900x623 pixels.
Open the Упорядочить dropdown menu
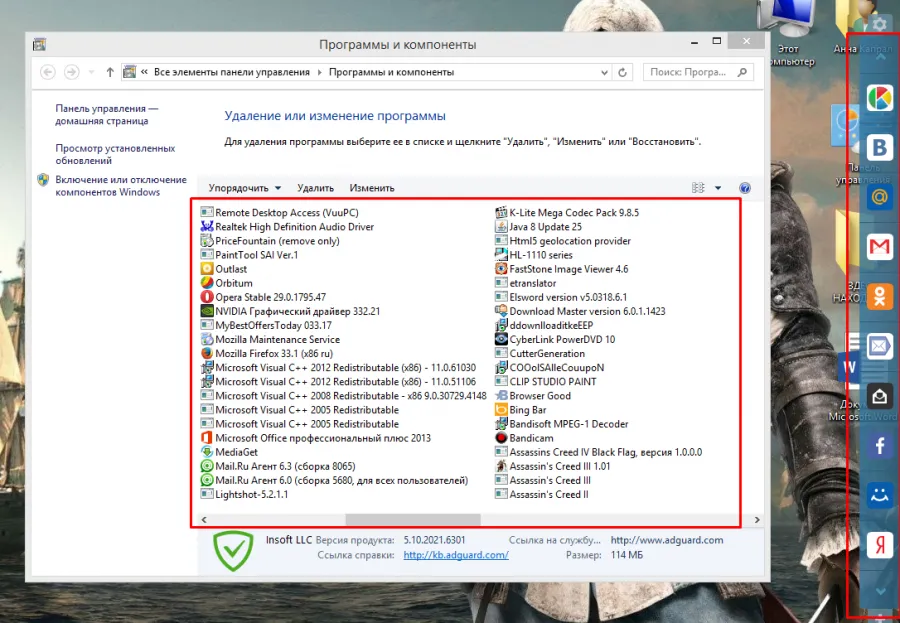[x=245, y=188]
